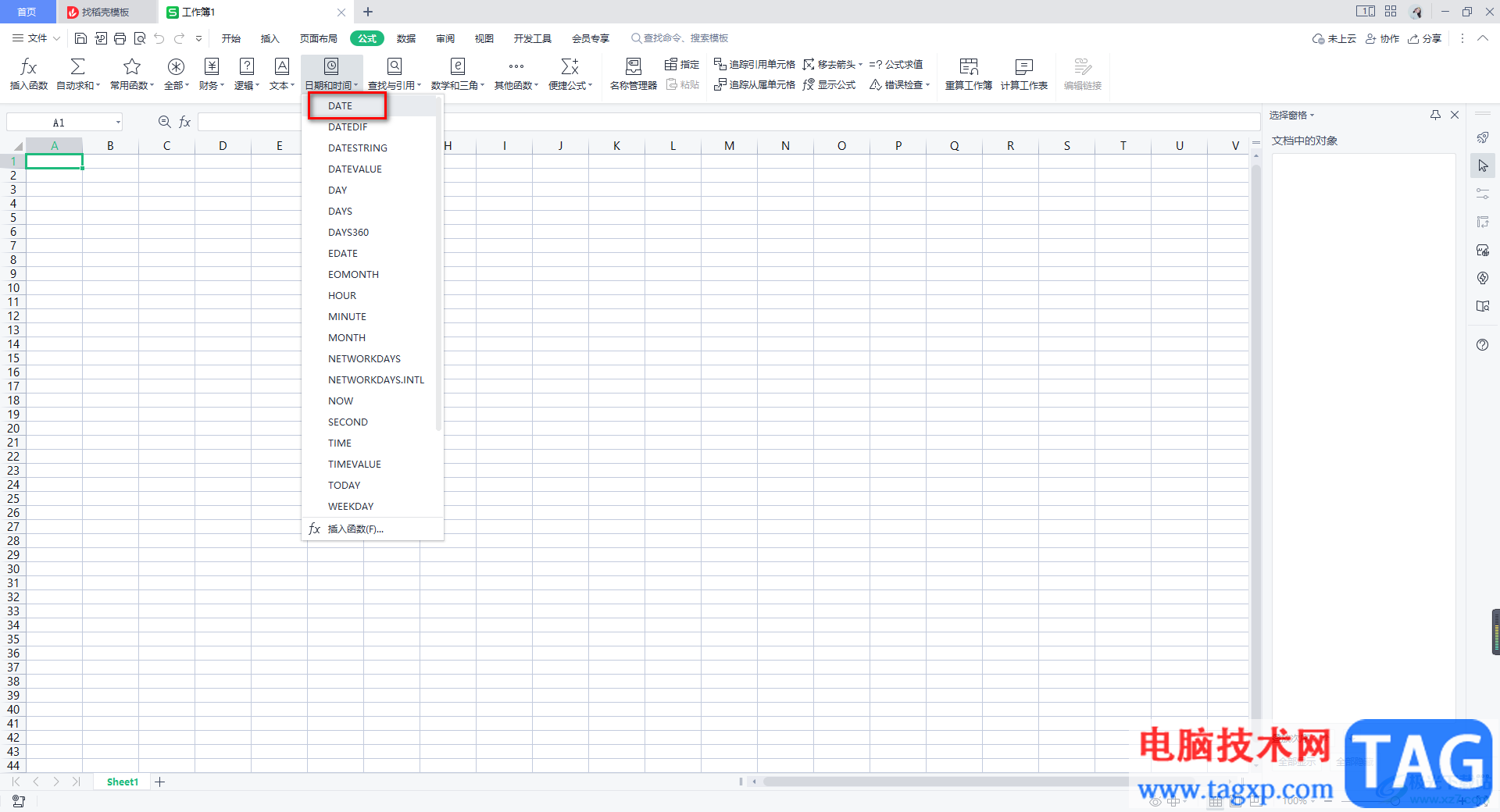Open the Logical functions (逻辑) icon
The width and height of the screenshot is (1500, 812).
click(x=246, y=67)
